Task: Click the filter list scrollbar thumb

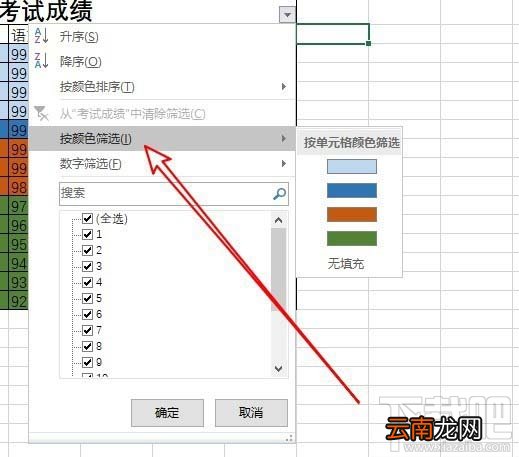Action: [x=279, y=270]
